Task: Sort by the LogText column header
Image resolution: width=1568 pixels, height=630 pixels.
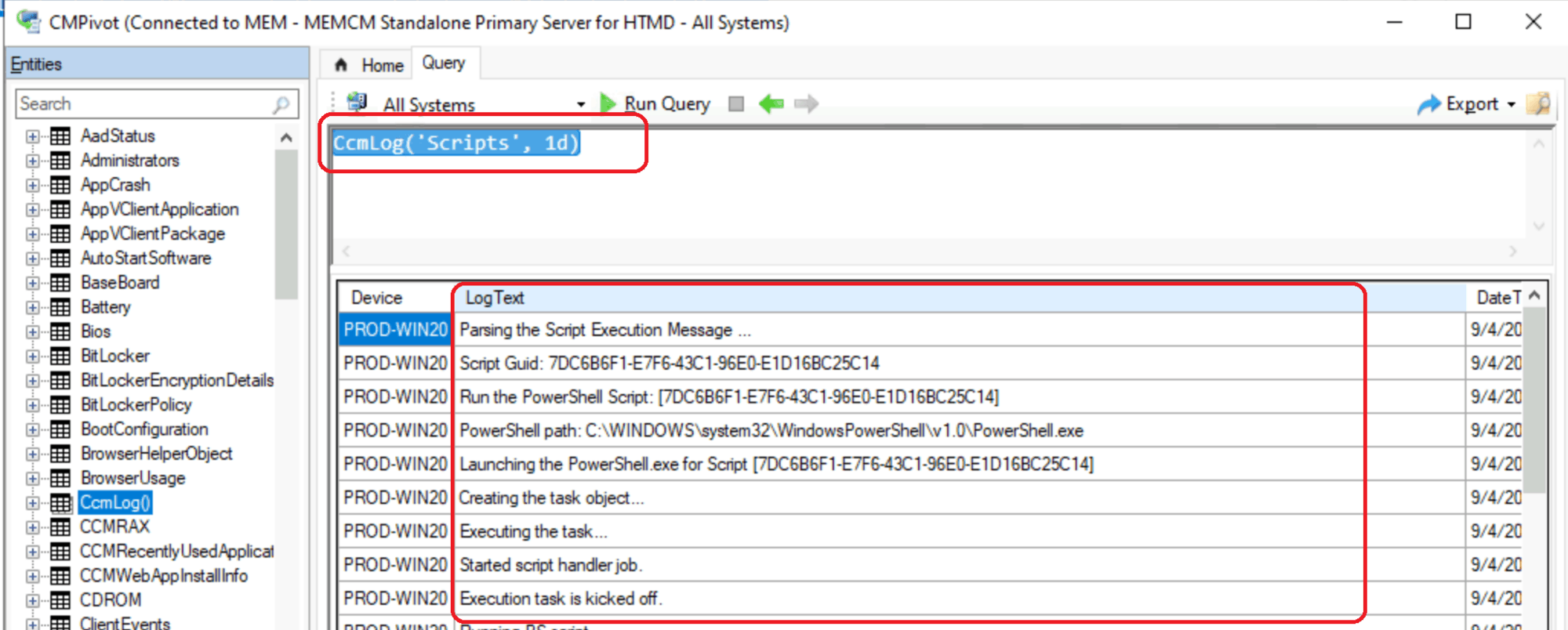Action: coord(495,298)
